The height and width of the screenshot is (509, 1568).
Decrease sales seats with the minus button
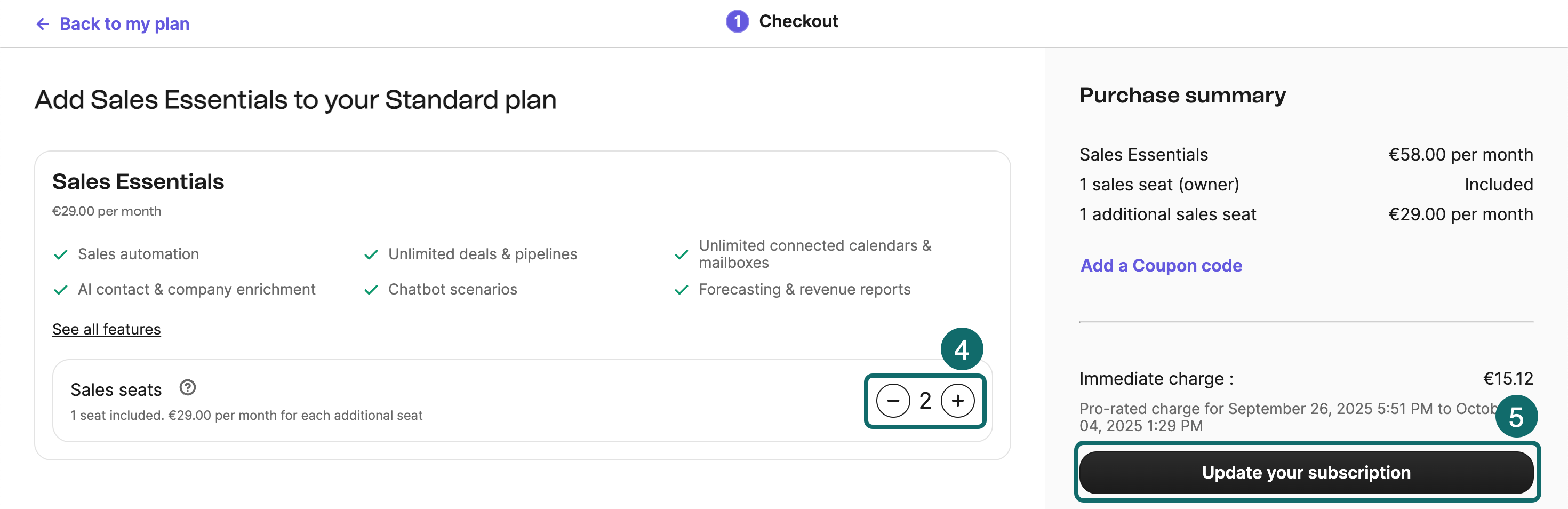pyautogui.click(x=892, y=401)
